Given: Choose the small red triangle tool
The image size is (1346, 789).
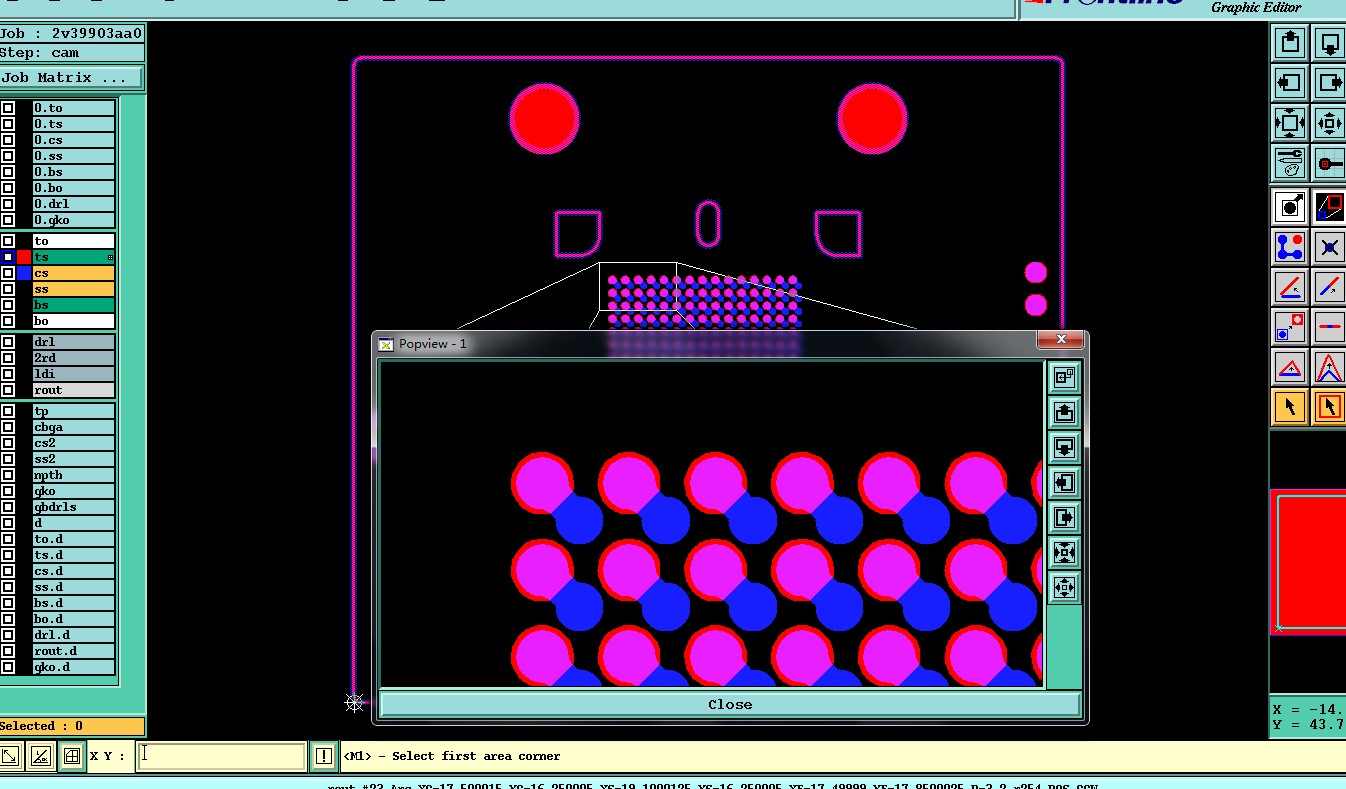Looking at the screenshot, I should [1290, 367].
